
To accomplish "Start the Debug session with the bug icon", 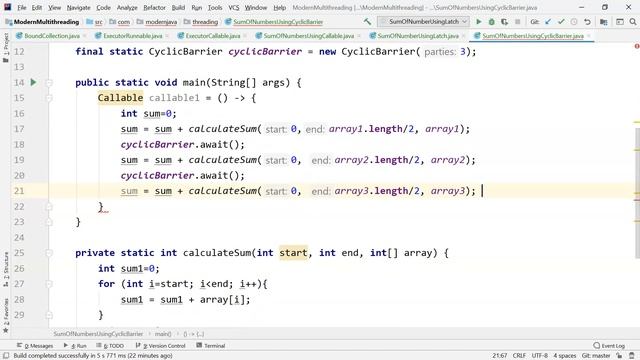I will click(491, 22).
